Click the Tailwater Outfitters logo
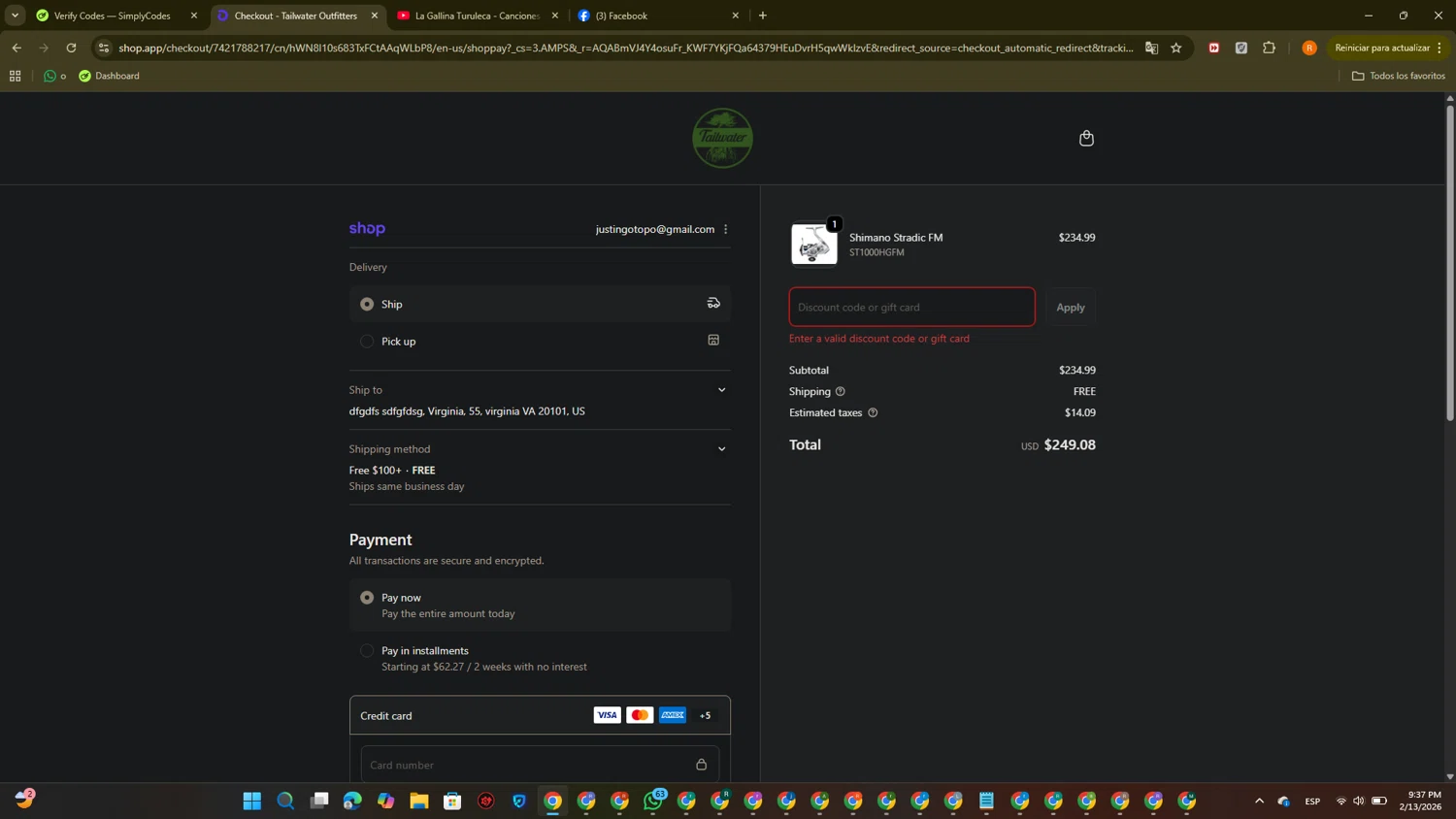1456x819 pixels. [722, 138]
